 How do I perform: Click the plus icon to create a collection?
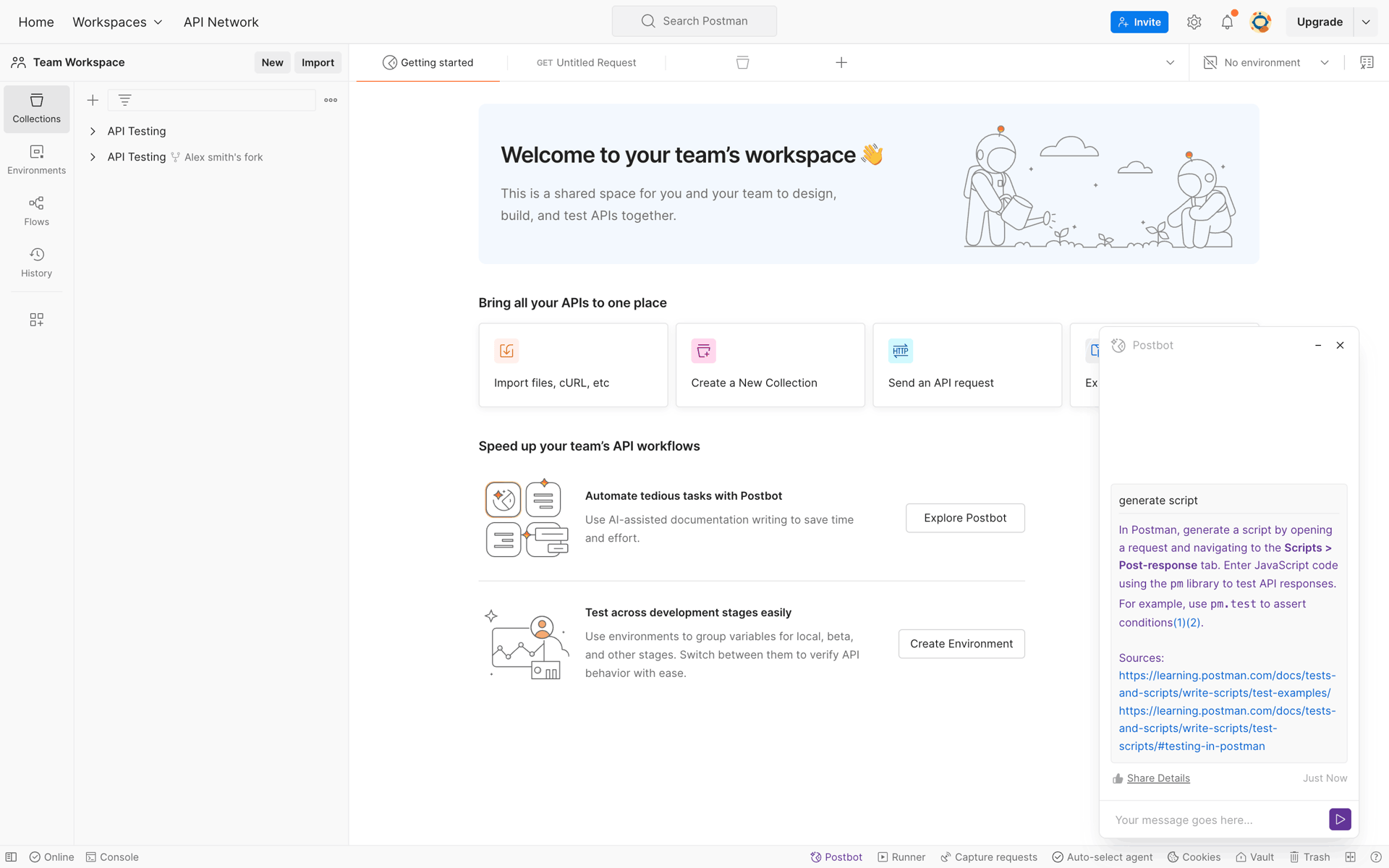[x=93, y=100]
